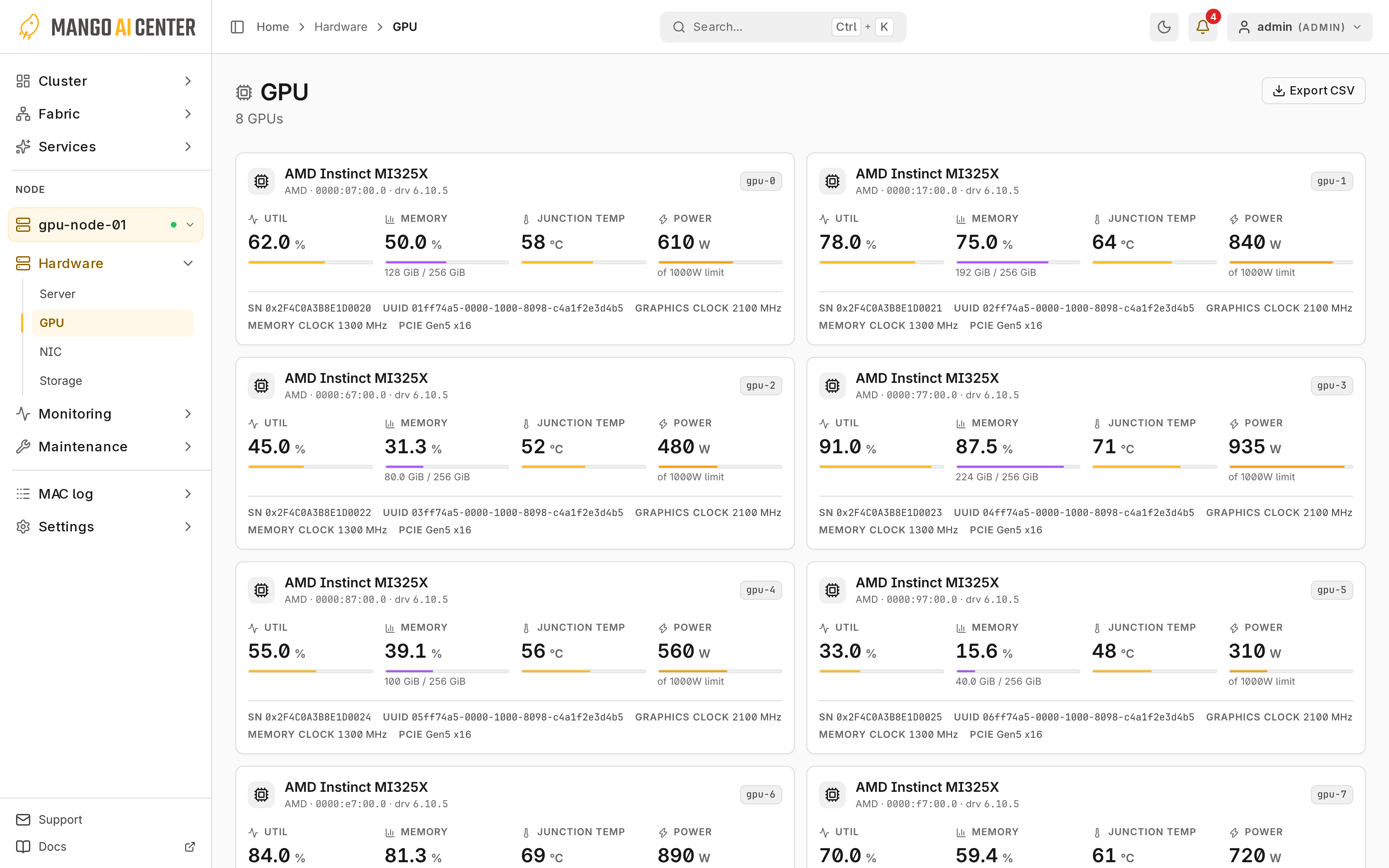The image size is (1389, 868).
Task: Expand the Maintenance menu
Action: click(105, 447)
